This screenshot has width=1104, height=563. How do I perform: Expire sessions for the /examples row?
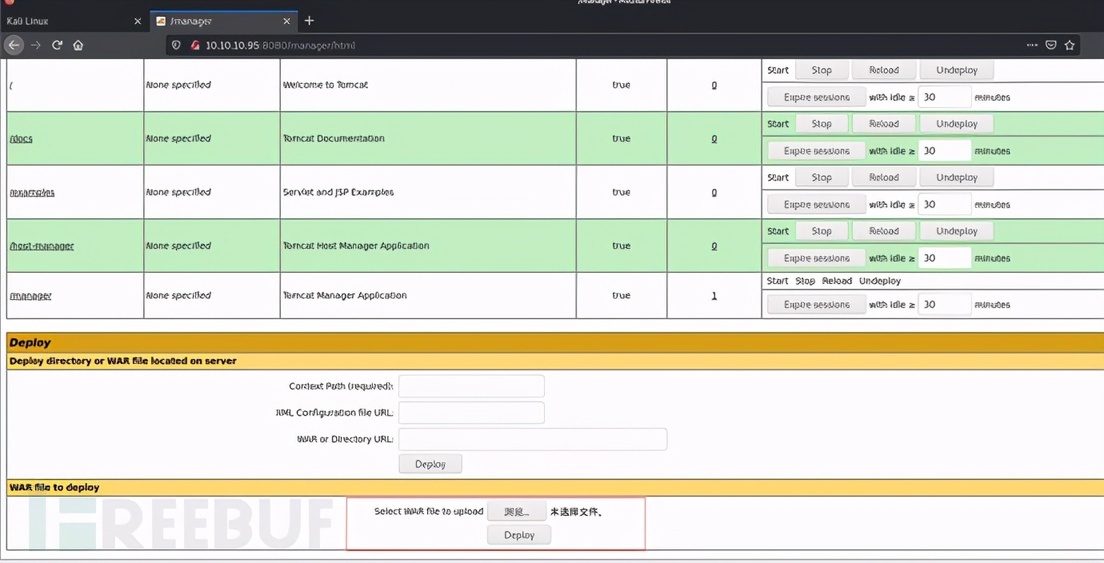tap(816, 204)
